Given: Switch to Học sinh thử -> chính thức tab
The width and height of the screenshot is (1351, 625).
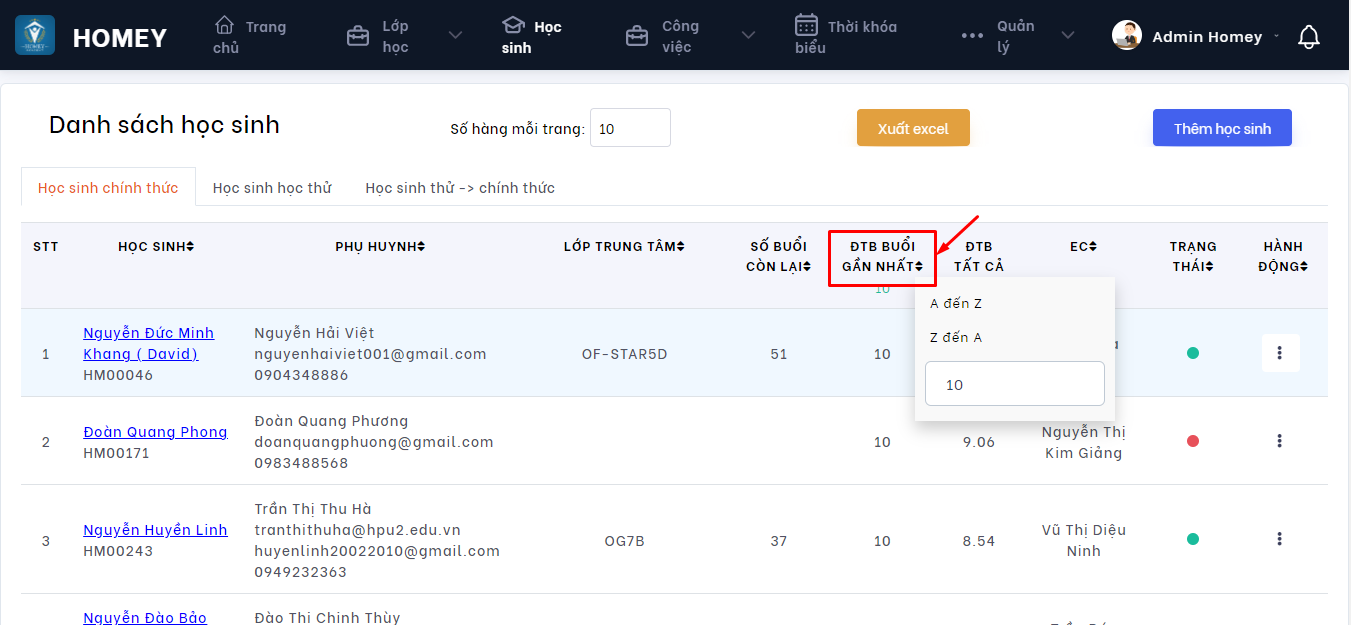Looking at the screenshot, I should click(x=460, y=188).
